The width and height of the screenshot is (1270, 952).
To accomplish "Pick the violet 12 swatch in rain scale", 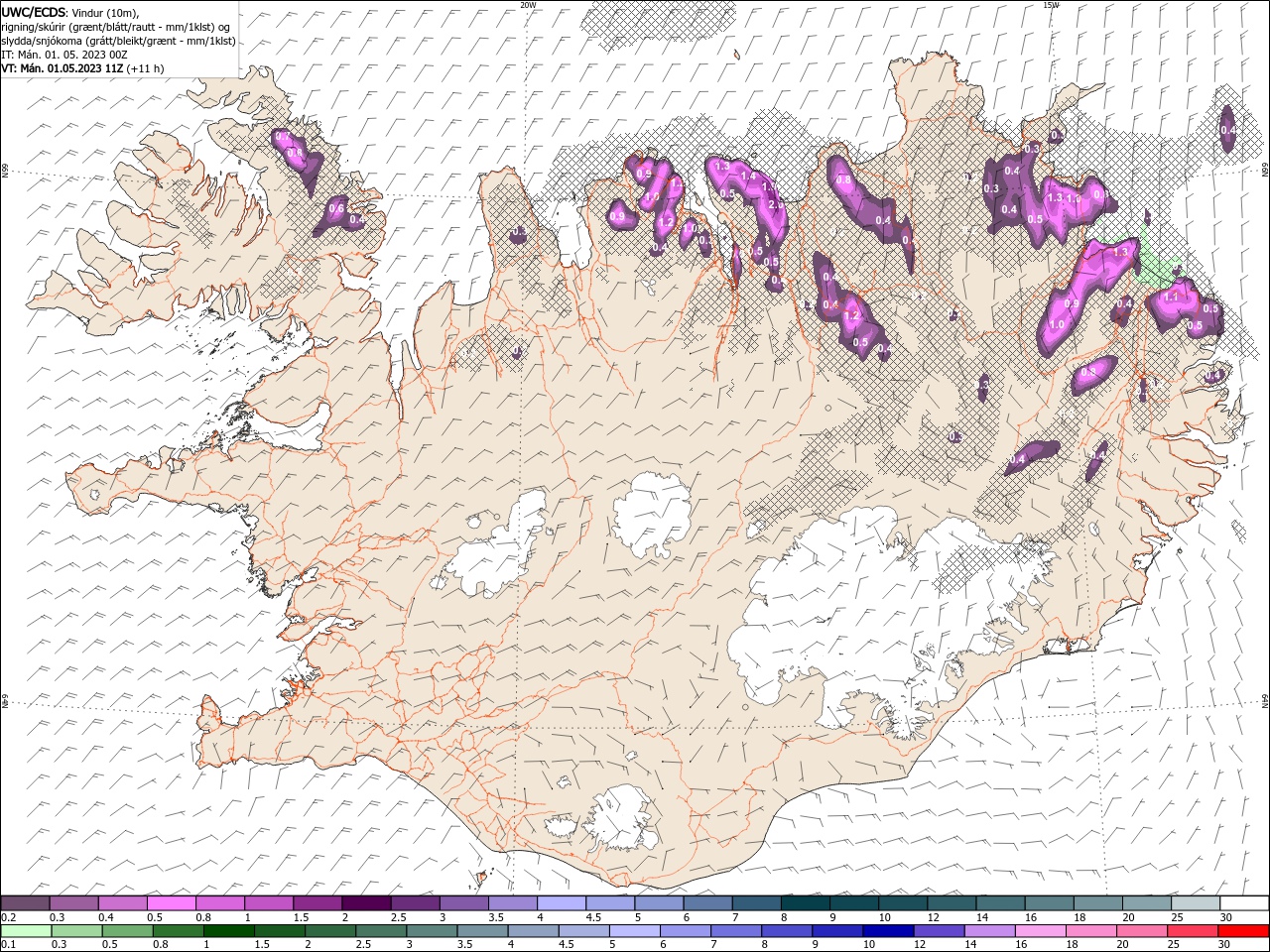I will pyautogui.click(x=938, y=931).
